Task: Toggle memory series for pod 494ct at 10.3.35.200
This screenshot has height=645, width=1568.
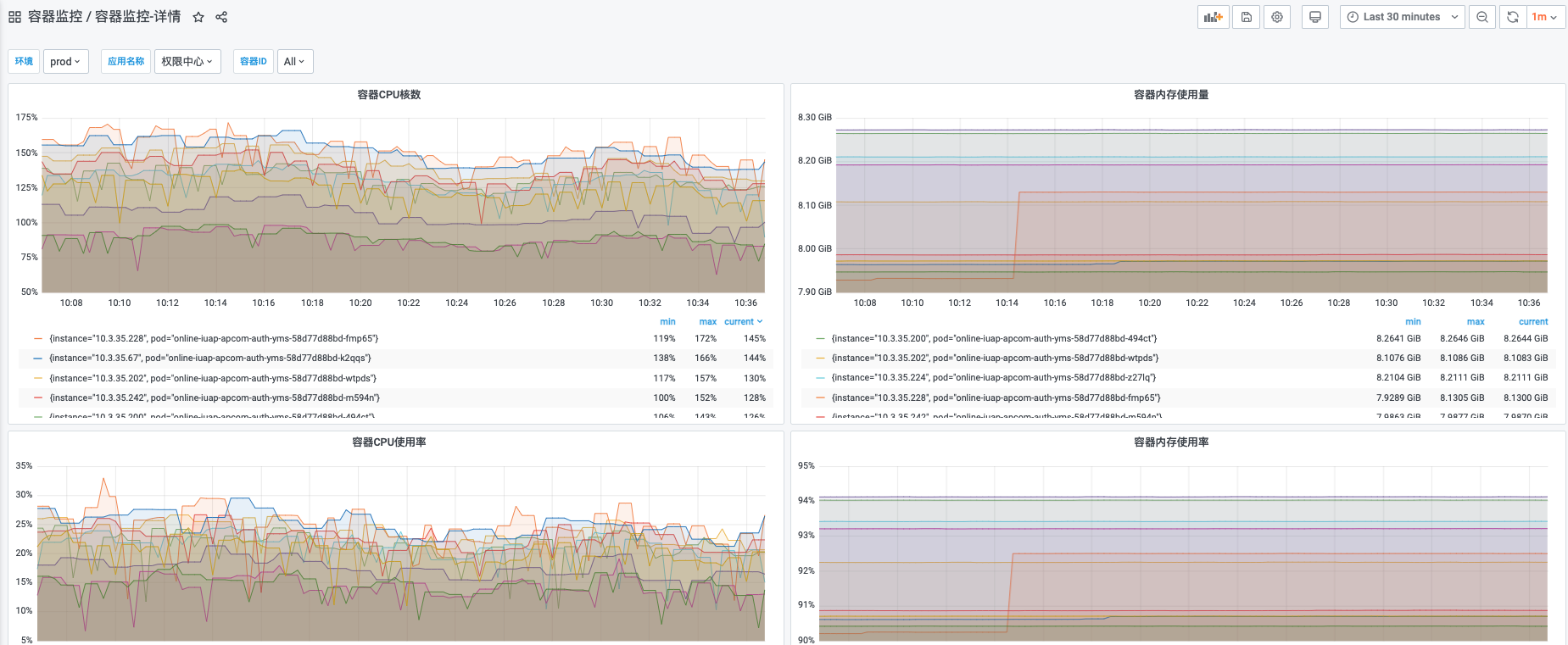Action: click(994, 338)
